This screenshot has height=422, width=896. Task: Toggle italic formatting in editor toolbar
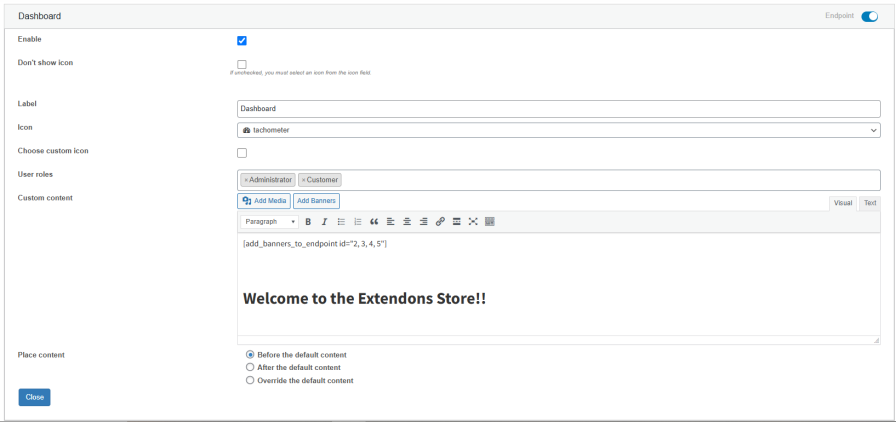pos(325,222)
